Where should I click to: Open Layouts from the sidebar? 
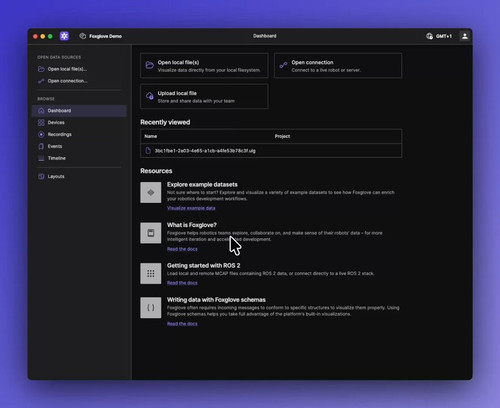pos(79,176)
